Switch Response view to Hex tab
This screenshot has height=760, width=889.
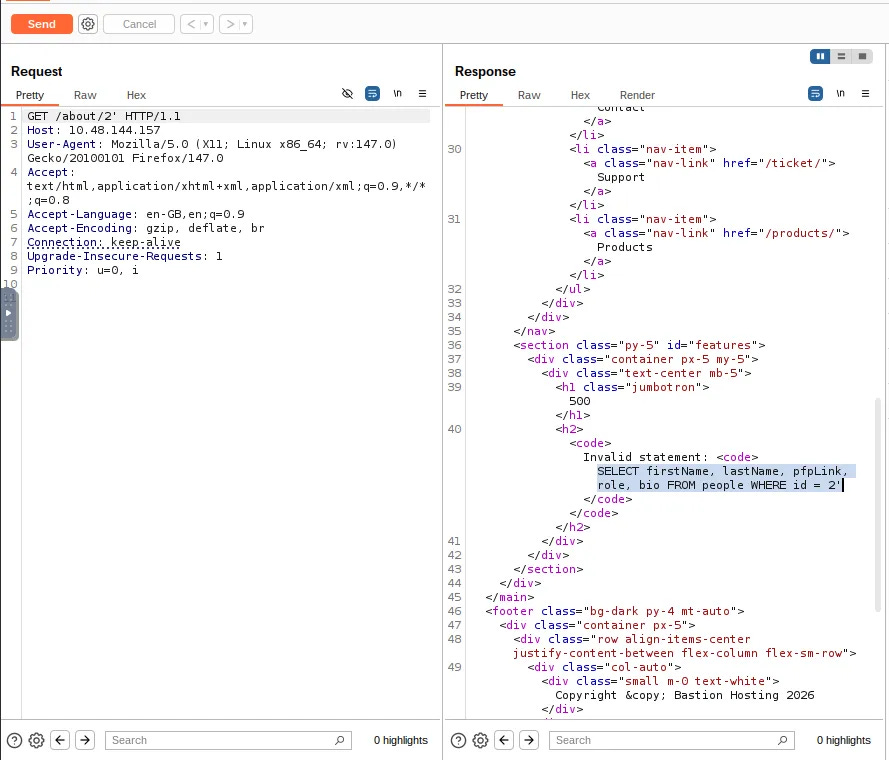coord(580,95)
